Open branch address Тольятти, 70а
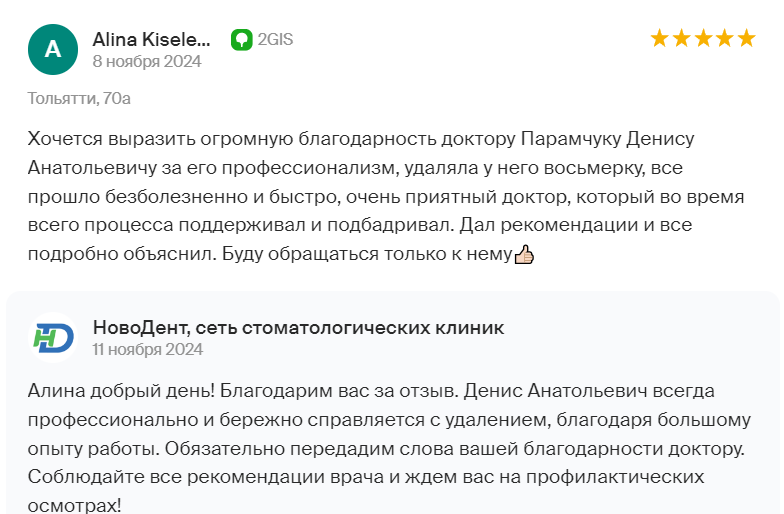 tap(79, 98)
